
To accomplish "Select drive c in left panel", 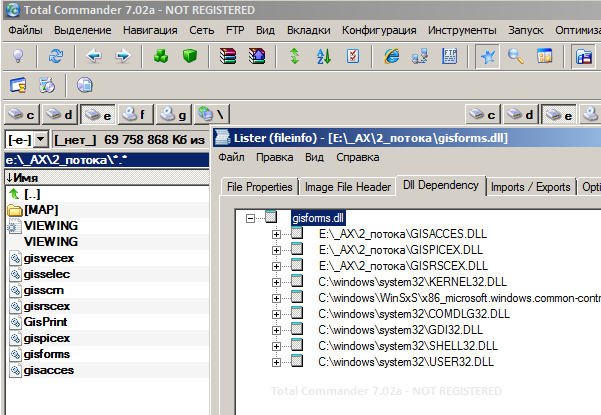I will pyautogui.click(x=22, y=114).
